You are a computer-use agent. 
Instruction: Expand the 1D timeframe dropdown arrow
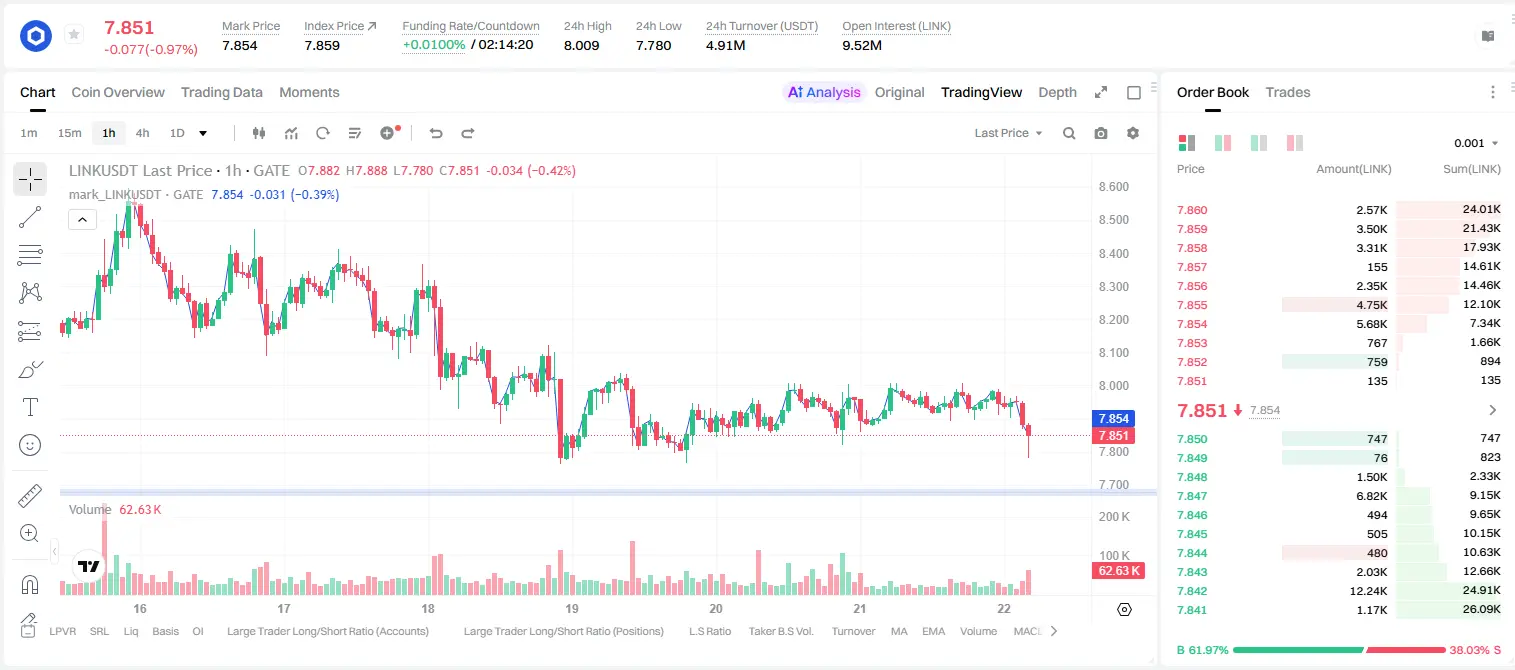click(x=203, y=133)
